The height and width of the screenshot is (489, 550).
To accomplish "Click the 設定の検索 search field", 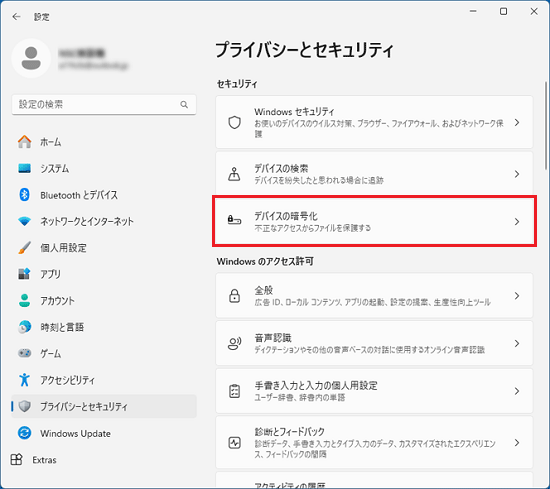I will (x=104, y=104).
